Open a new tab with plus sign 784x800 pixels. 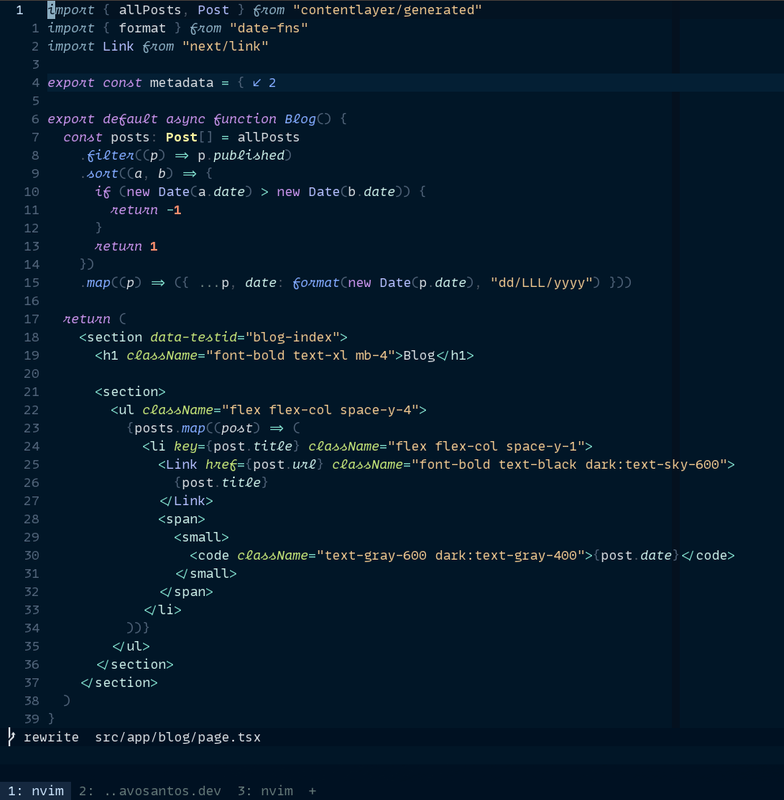(312, 791)
